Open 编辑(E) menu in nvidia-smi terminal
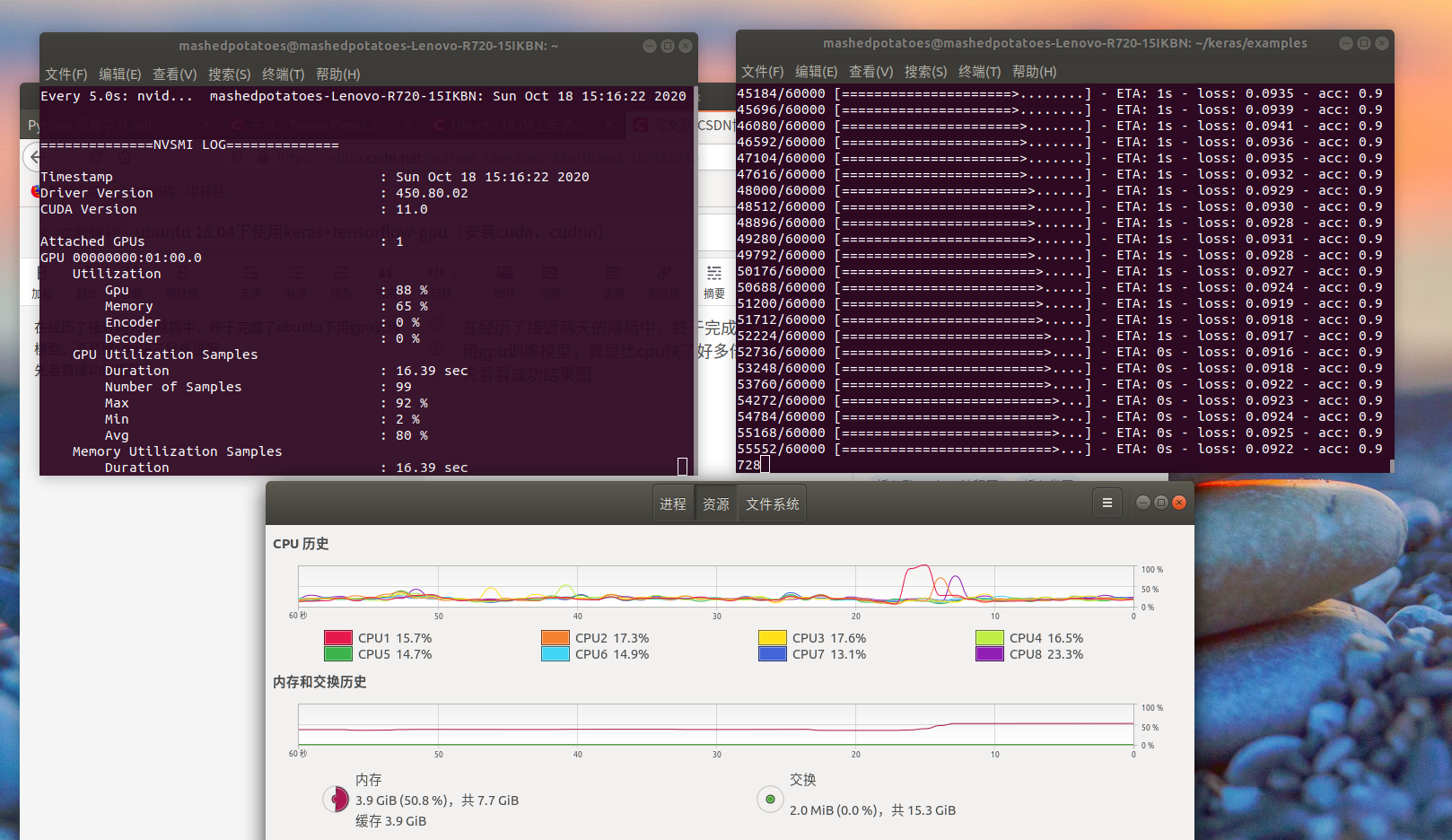1452x840 pixels. [x=119, y=74]
